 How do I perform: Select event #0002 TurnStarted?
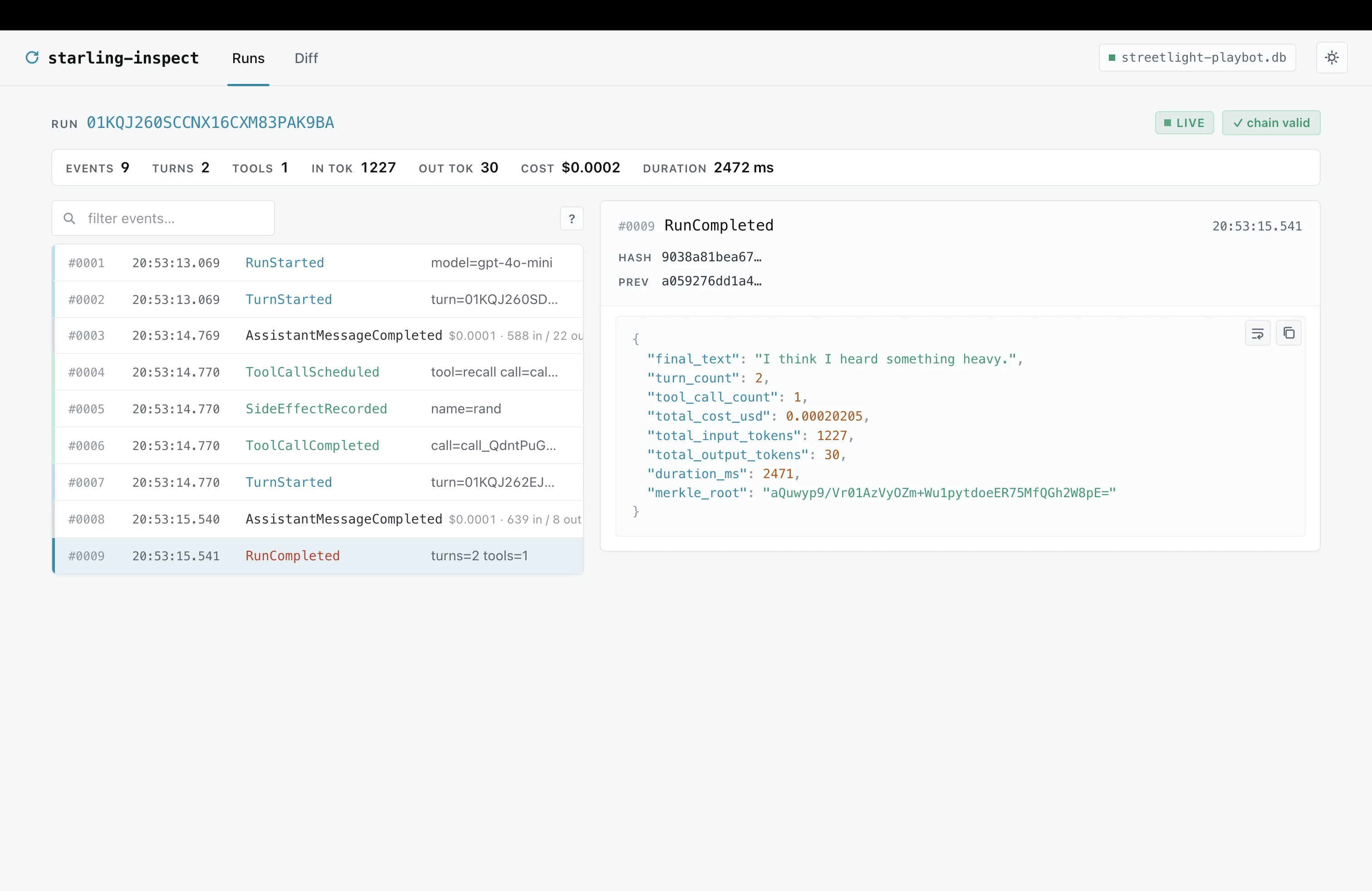coord(318,300)
